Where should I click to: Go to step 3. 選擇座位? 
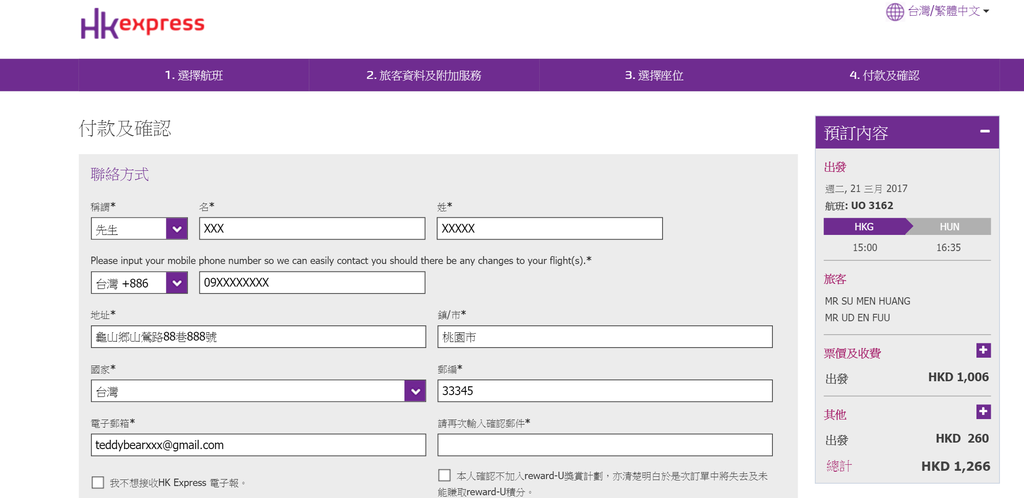[654, 75]
